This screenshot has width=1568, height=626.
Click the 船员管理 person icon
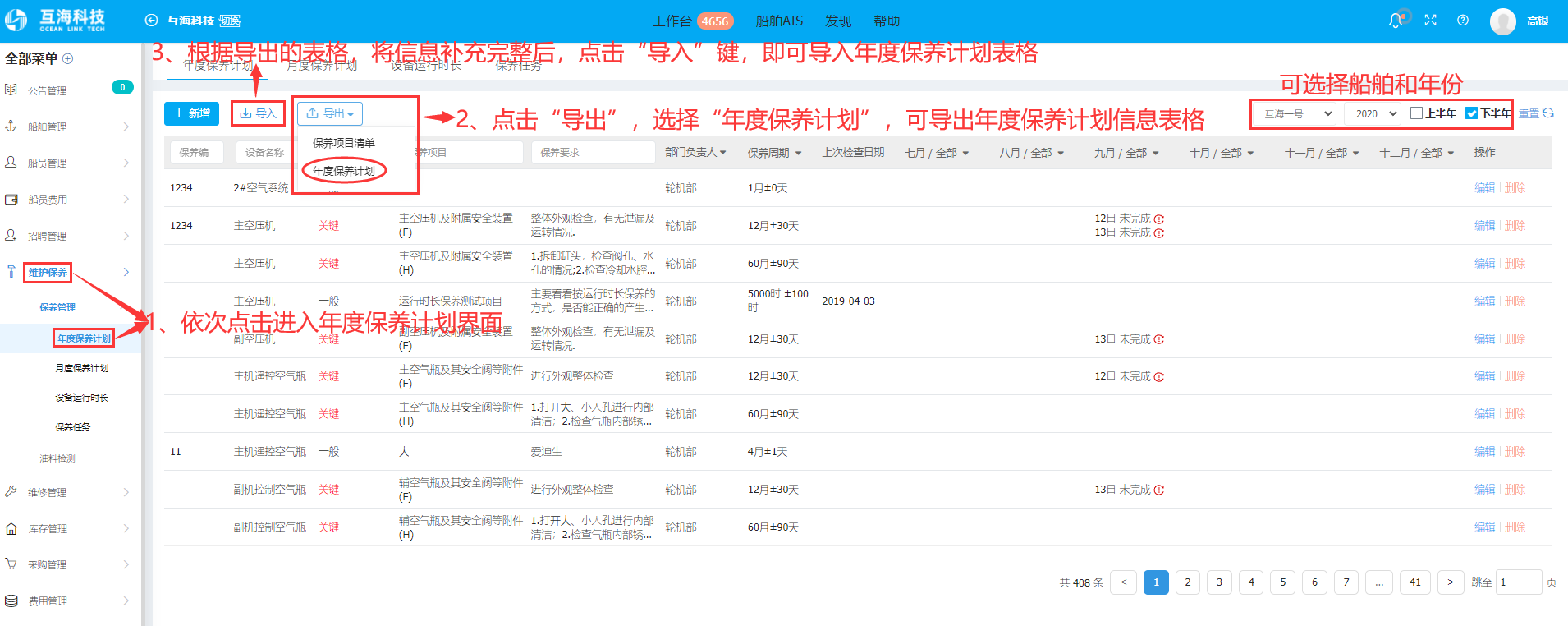point(11,162)
